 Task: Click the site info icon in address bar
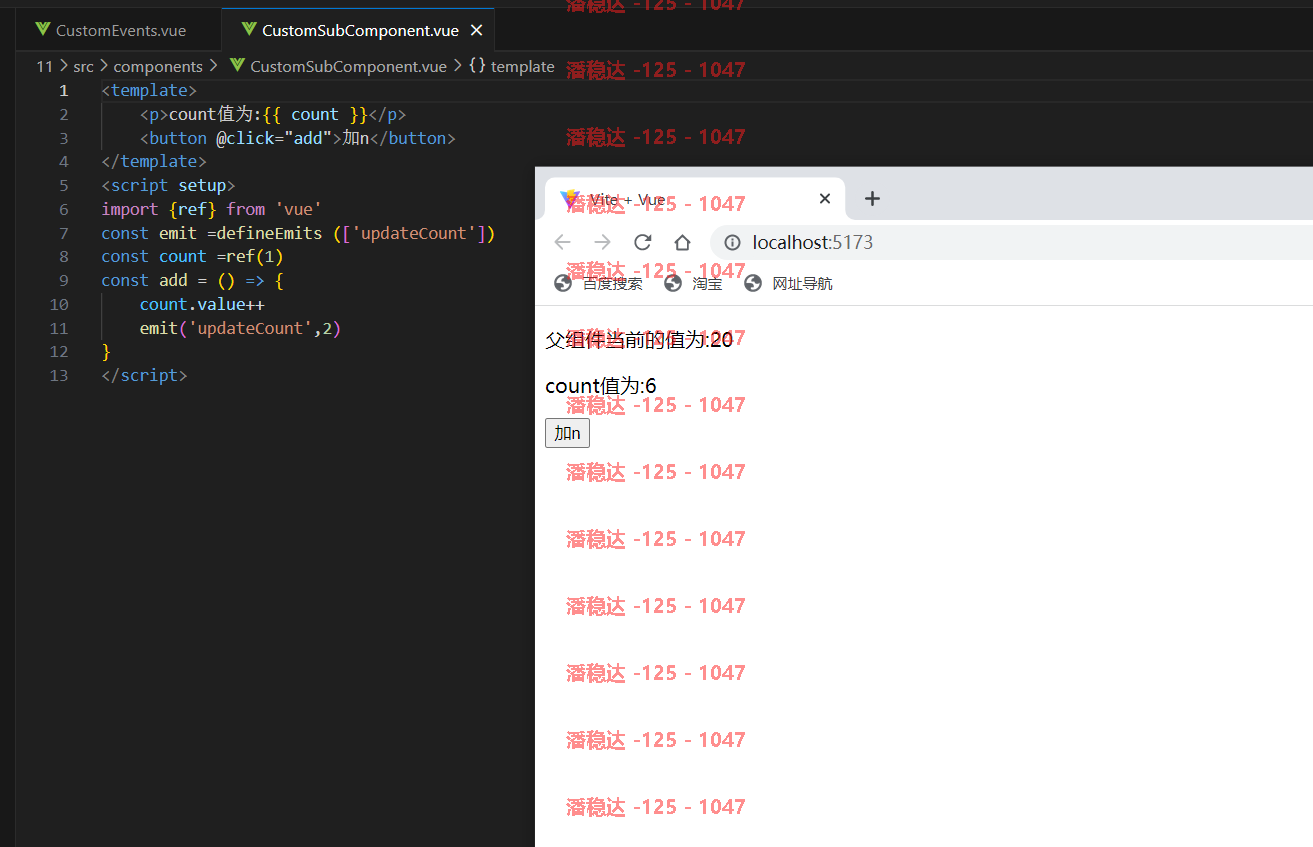[x=732, y=242]
